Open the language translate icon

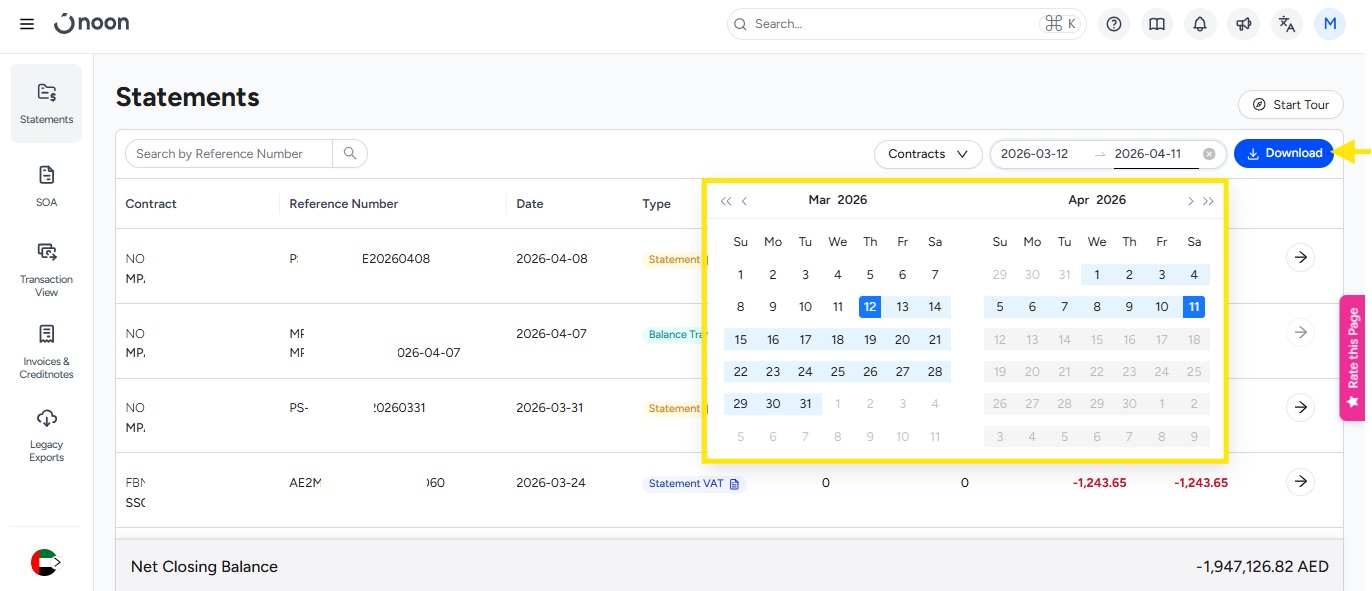[1287, 24]
